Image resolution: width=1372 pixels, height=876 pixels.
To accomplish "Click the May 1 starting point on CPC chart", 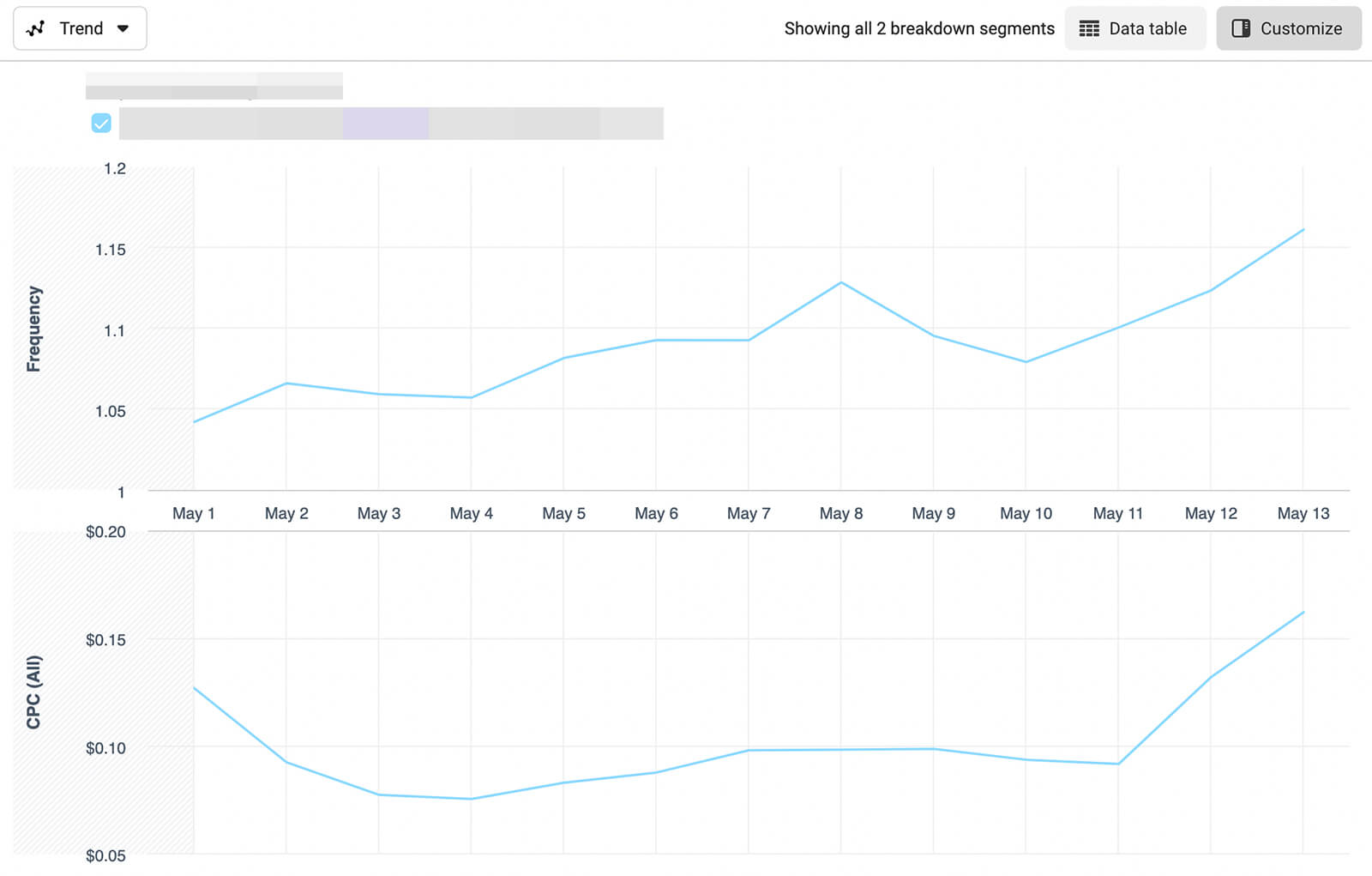I will (x=194, y=689).
